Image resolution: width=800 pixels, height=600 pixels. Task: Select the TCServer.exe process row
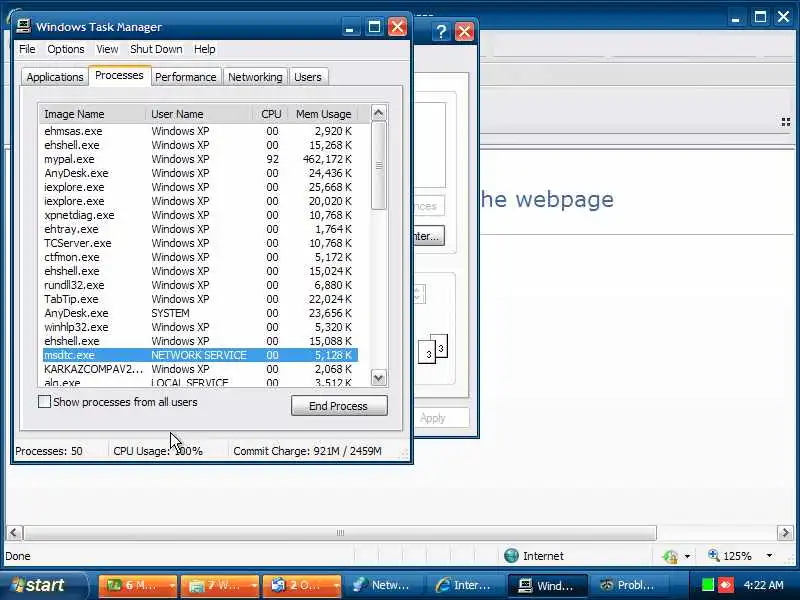200,243
